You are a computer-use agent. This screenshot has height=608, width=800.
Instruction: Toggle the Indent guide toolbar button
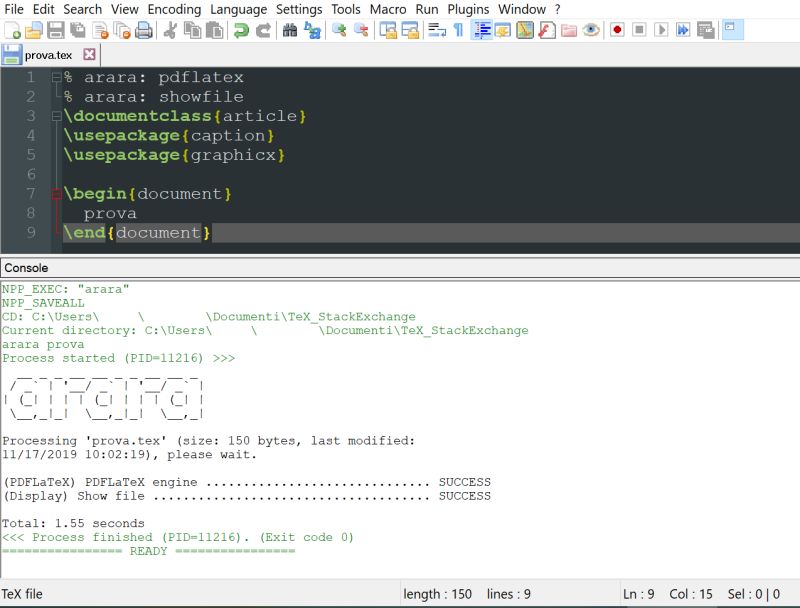[x=481, y=30]
